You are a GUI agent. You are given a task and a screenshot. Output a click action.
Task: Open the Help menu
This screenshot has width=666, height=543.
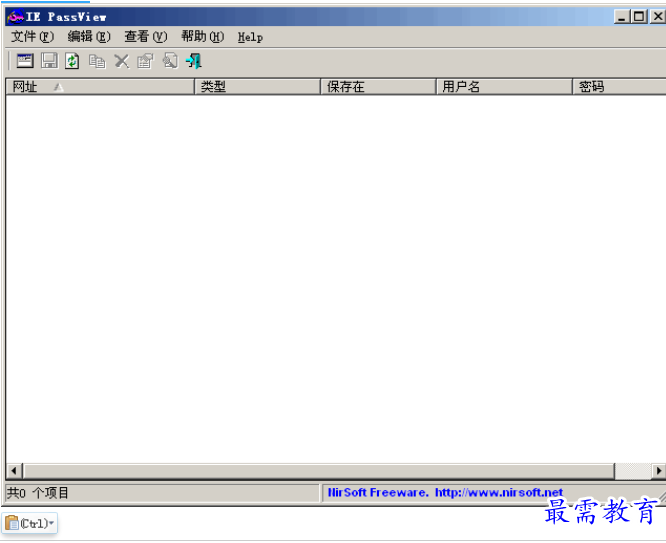coord(250,37)
